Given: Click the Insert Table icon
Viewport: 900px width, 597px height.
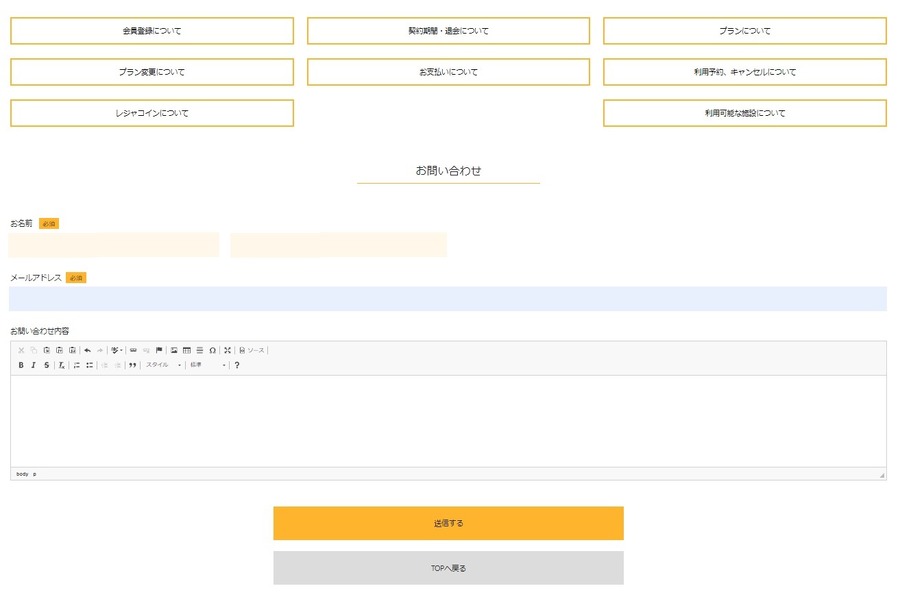Looking at the screenshot, I should [x=187, y=350].
